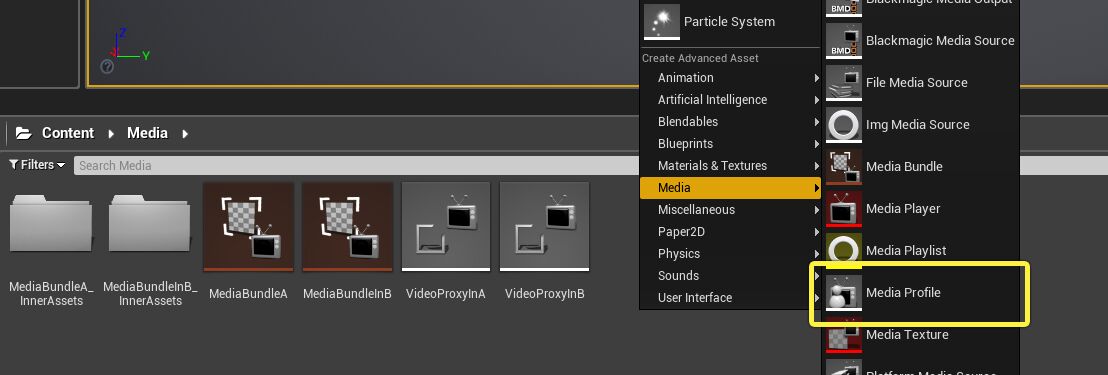Viewport: 1108px width, 375px height.
Task: Select Media Bundle asset type
Action: [x=921, y=167]
